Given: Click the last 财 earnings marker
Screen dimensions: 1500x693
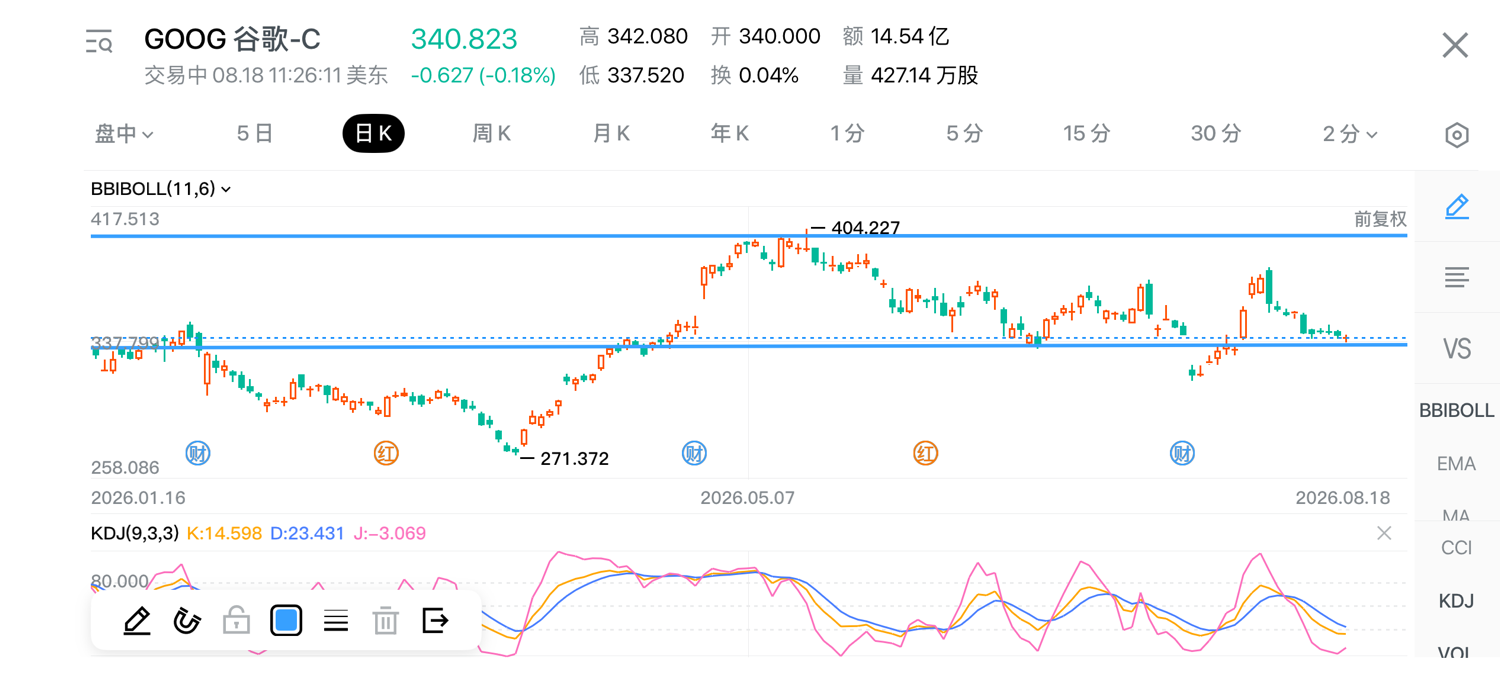Looking at the screenshot, I should pyautogui.click(x=1182, y=454).
